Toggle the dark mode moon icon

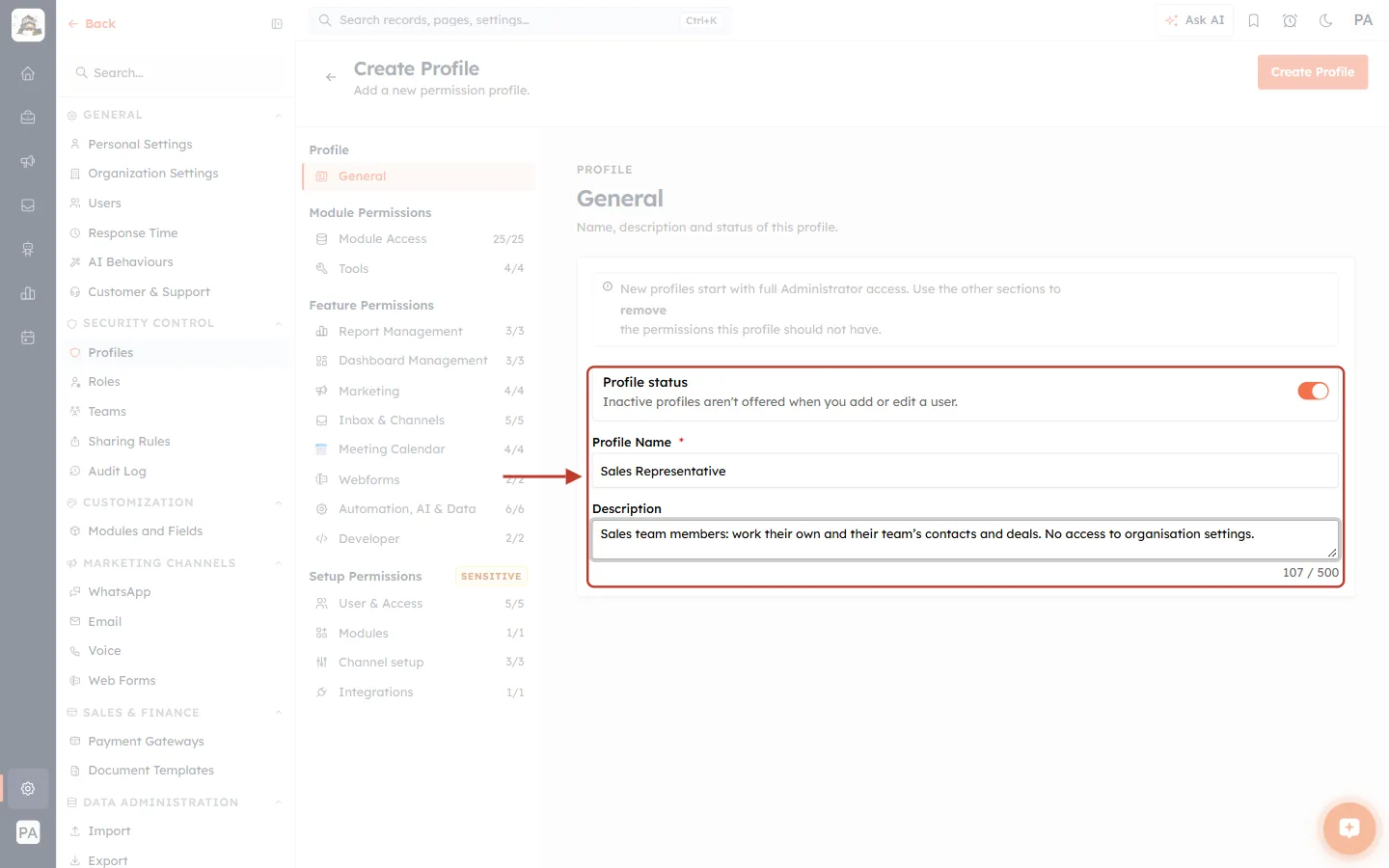click(1326, 20)
